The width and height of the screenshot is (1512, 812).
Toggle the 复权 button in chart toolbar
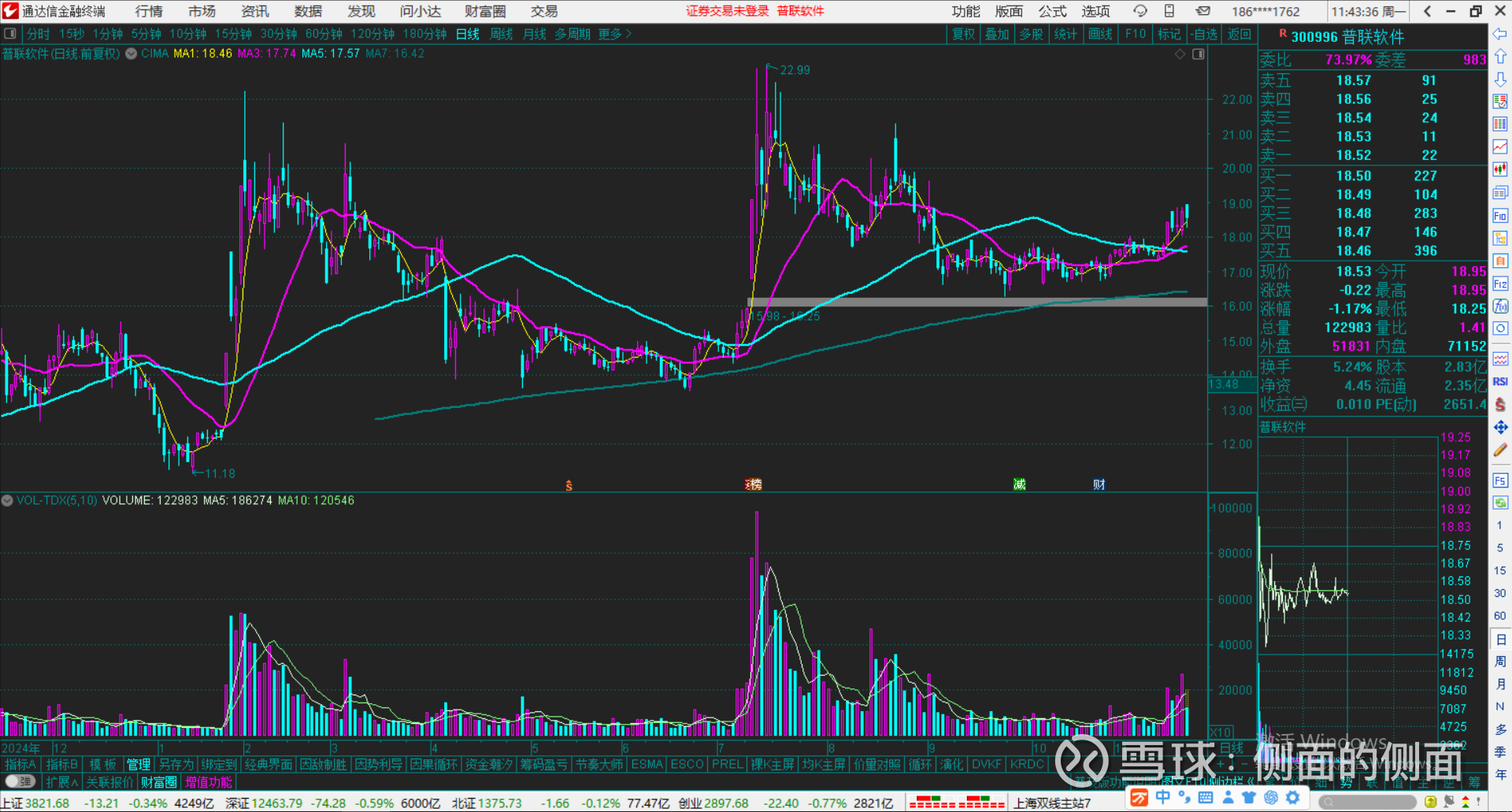point(963,34)
